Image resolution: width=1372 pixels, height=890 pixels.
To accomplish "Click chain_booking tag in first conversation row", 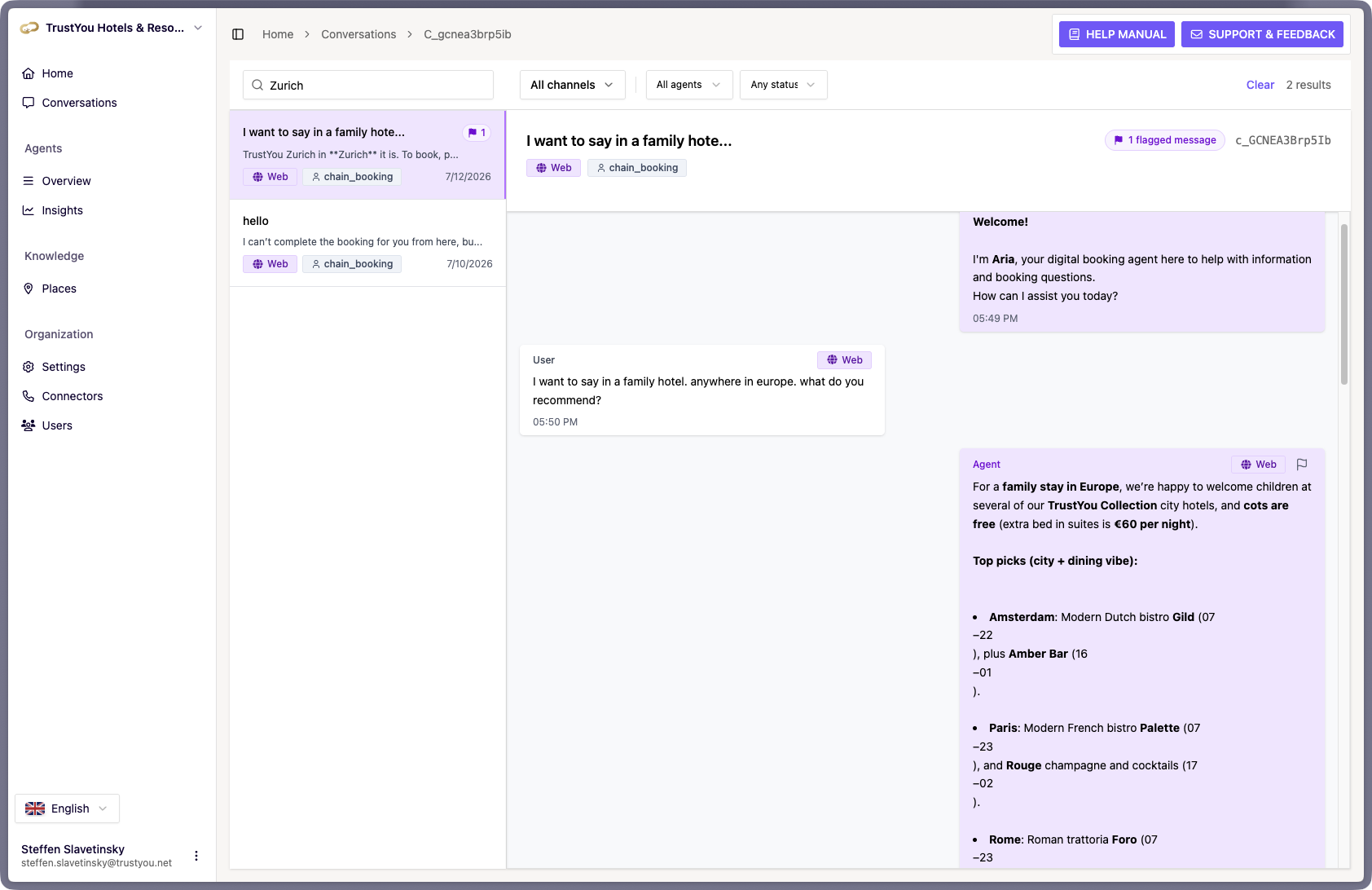I will pyautogui.click(x=352, y=177).
